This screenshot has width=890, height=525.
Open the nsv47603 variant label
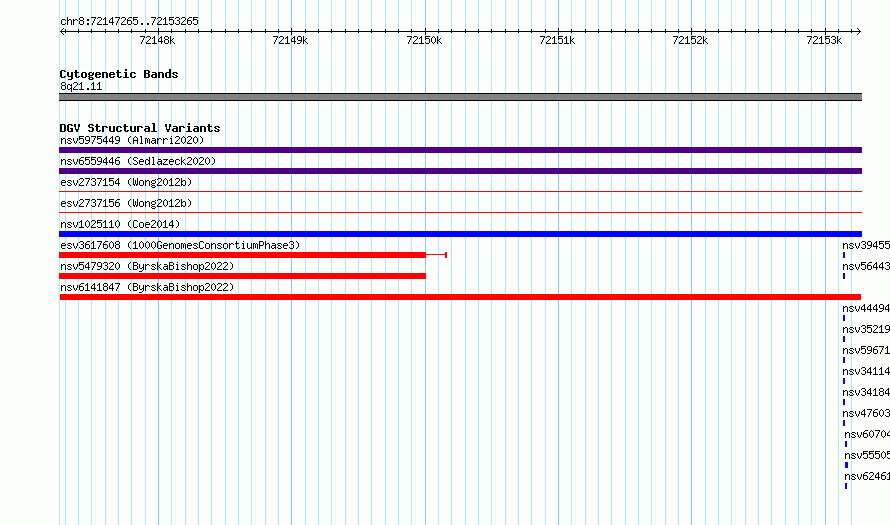866,413
